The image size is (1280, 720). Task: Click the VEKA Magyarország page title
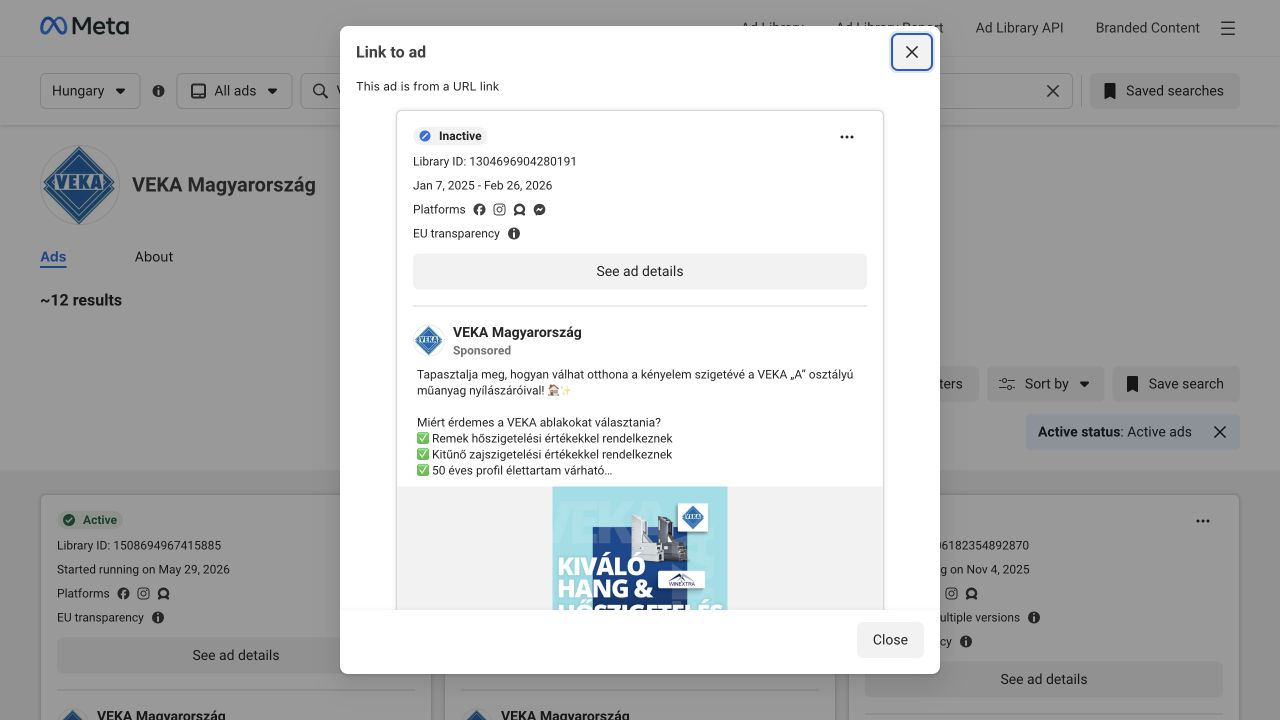(x=224, y=185)
